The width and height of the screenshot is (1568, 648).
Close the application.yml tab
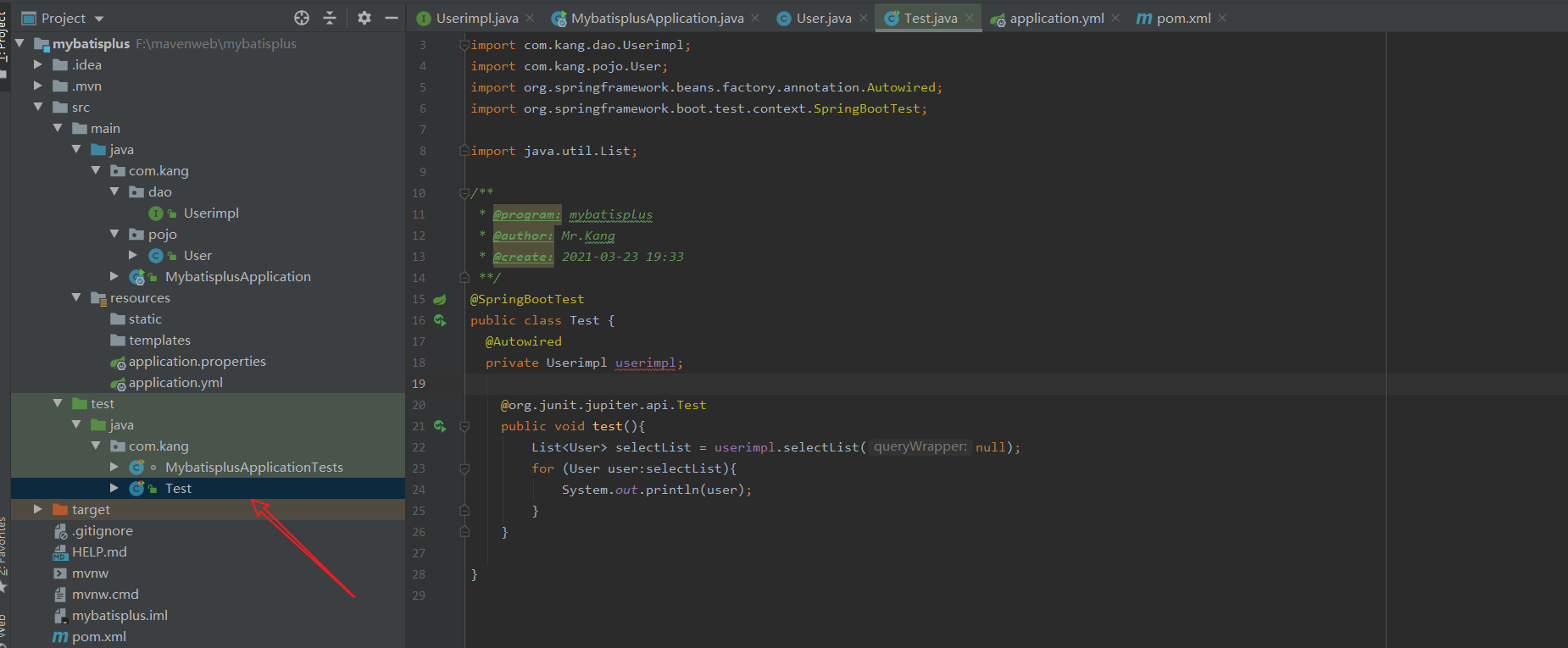pyautogui.click(x=1115, y=18)
